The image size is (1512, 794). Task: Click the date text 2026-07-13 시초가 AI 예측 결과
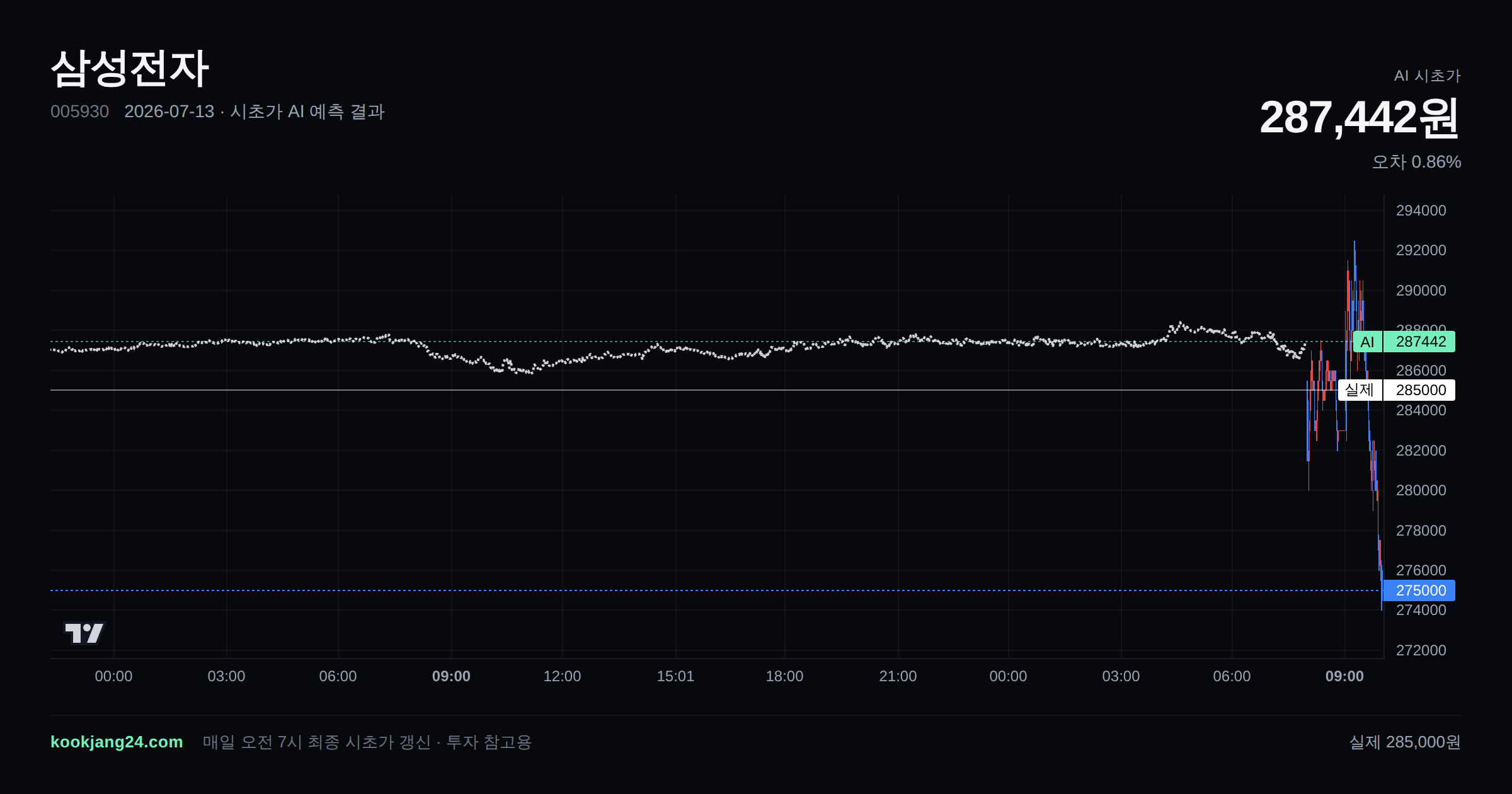(x=255, y=112)
